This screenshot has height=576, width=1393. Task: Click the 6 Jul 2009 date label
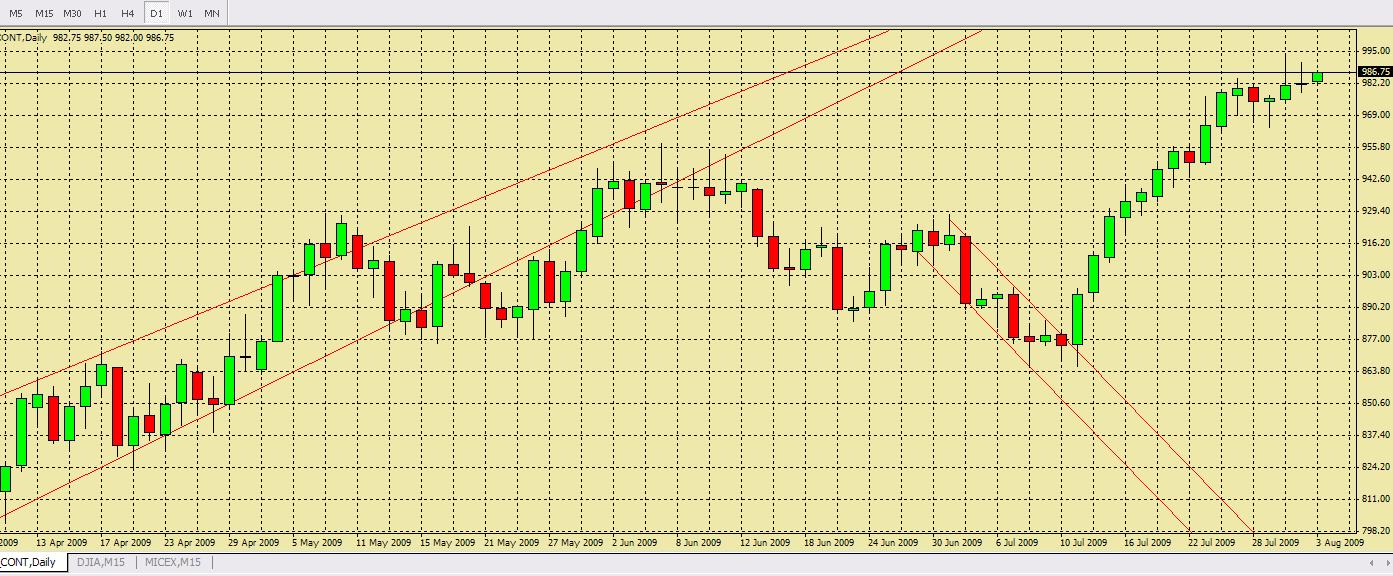1018,543
